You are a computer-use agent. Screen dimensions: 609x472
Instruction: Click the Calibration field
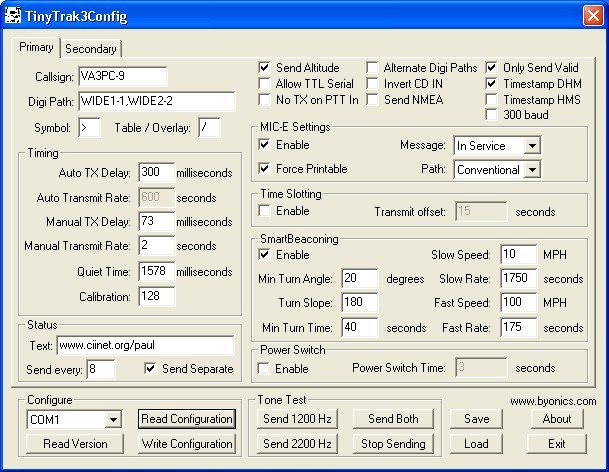[157, 296]
